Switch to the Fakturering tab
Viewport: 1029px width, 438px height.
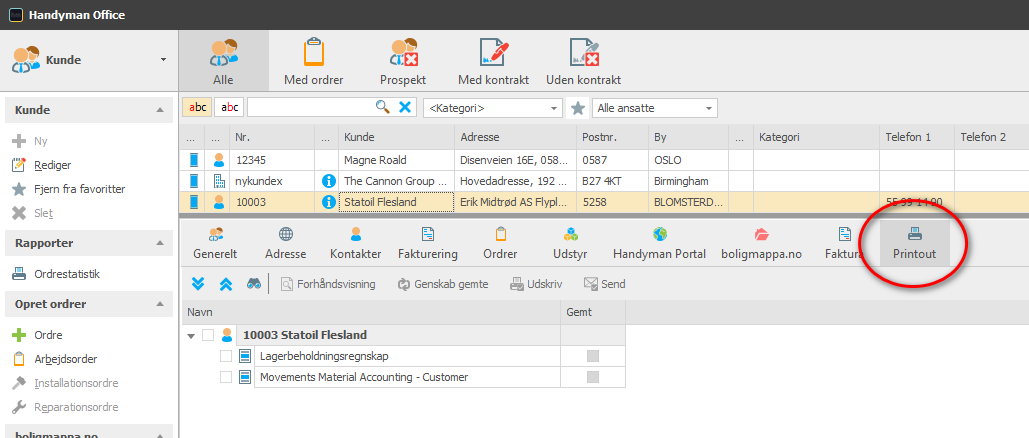pos(428,243)
